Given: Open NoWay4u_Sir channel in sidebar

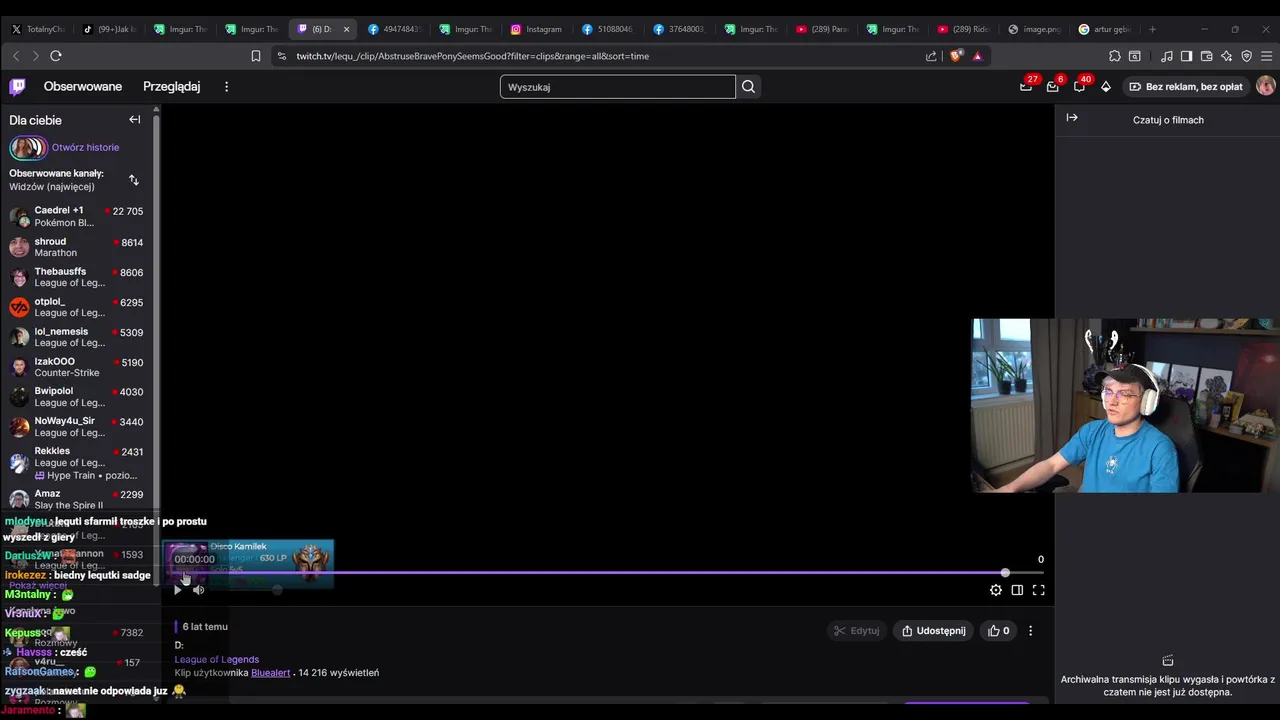Looking at the screenshot, I should (x=77, y=427).
